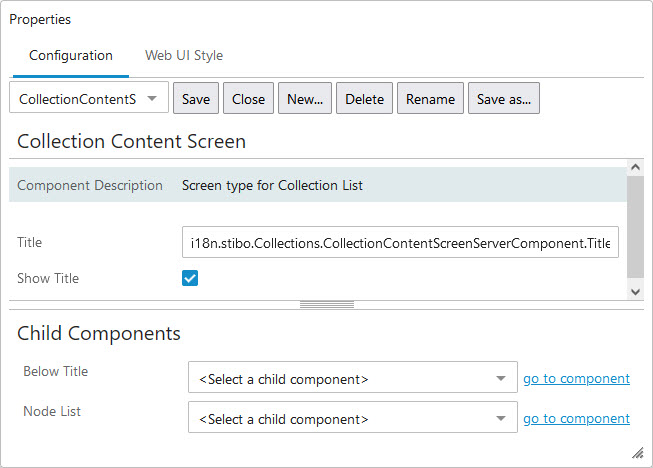Switch to the Web UI Style tab
653x468 pixels.
click(x=184, y=55)
